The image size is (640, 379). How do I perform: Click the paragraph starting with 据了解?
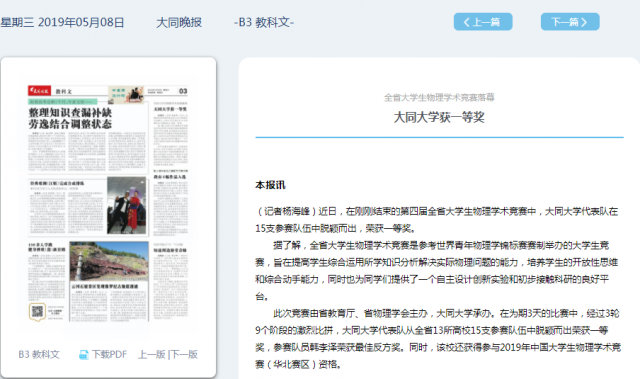click(x=437, y=271)
